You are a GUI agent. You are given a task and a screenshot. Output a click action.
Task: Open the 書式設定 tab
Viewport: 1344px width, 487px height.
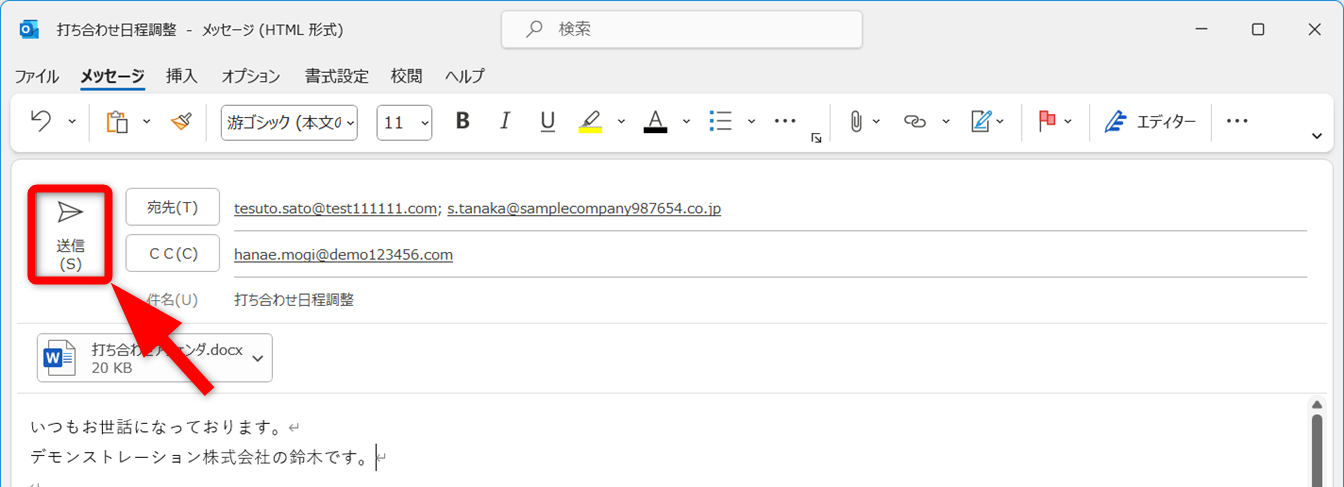pos(337,76)
